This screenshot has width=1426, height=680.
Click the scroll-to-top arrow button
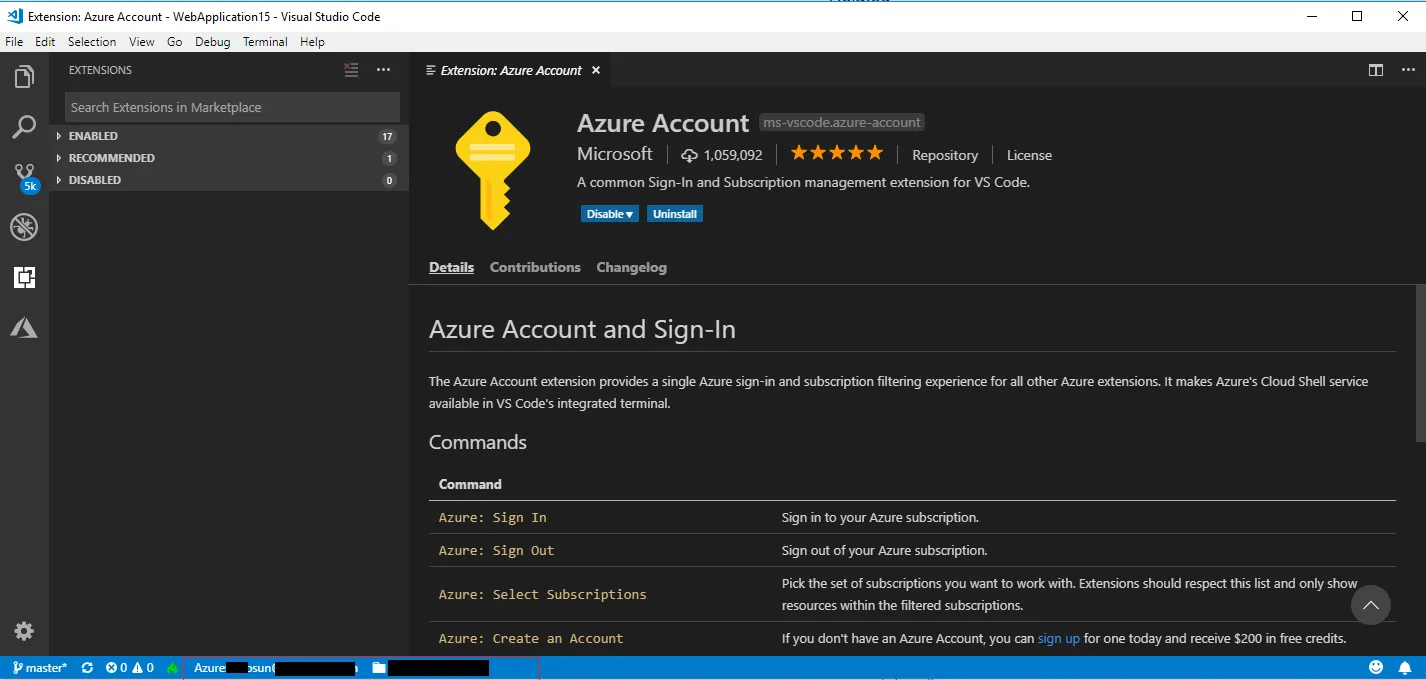(x=1371, y=605)
